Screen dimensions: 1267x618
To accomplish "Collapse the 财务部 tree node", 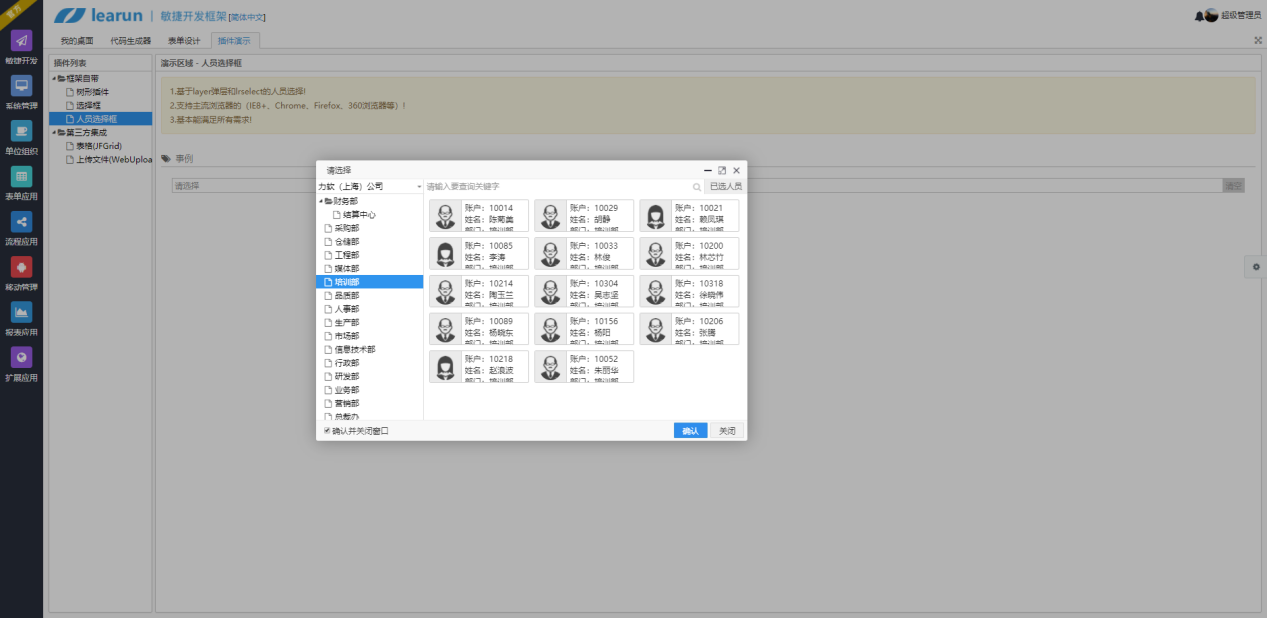I will click(321, 201).
